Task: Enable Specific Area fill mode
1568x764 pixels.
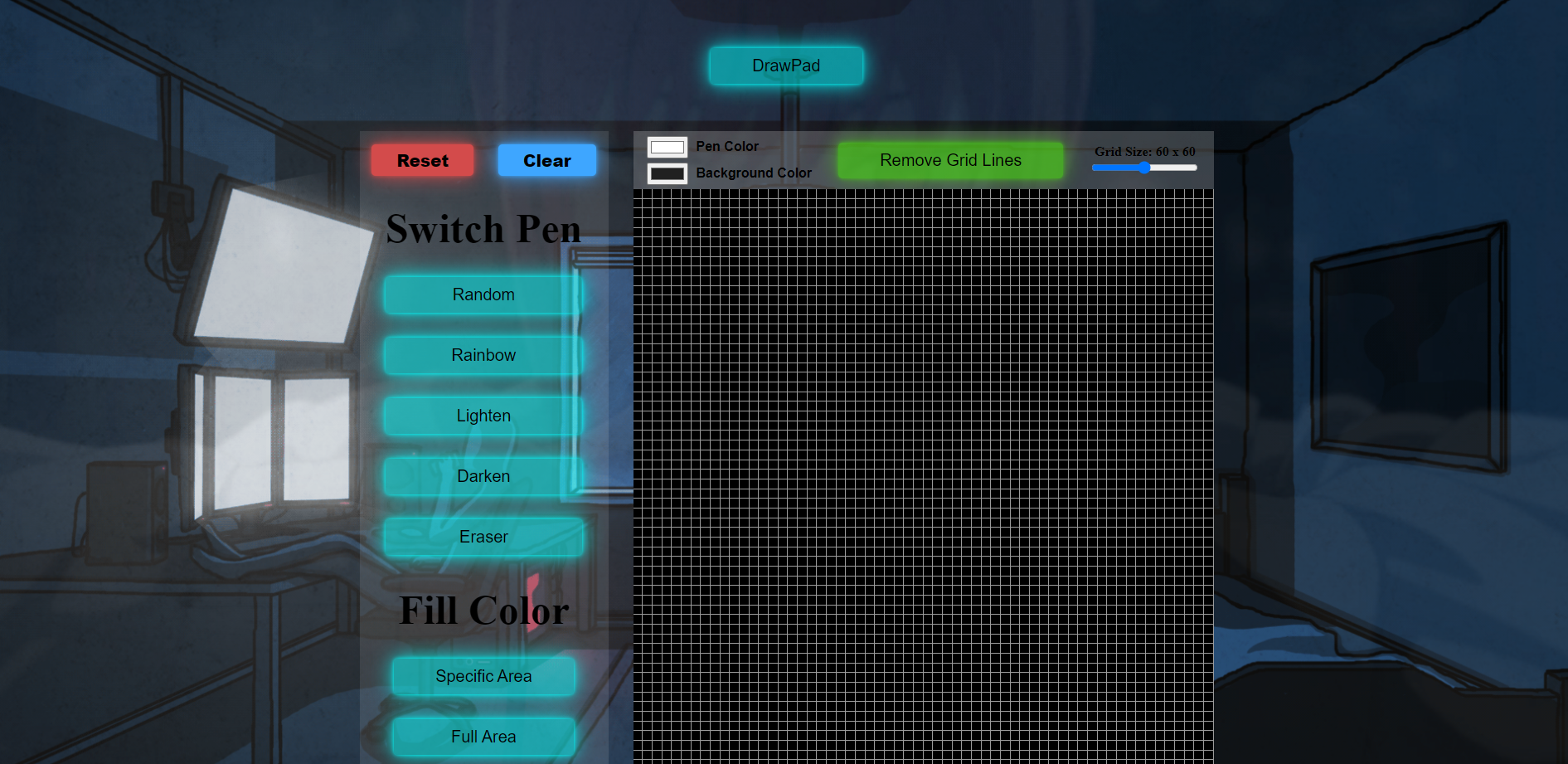Action: point(483,676)
